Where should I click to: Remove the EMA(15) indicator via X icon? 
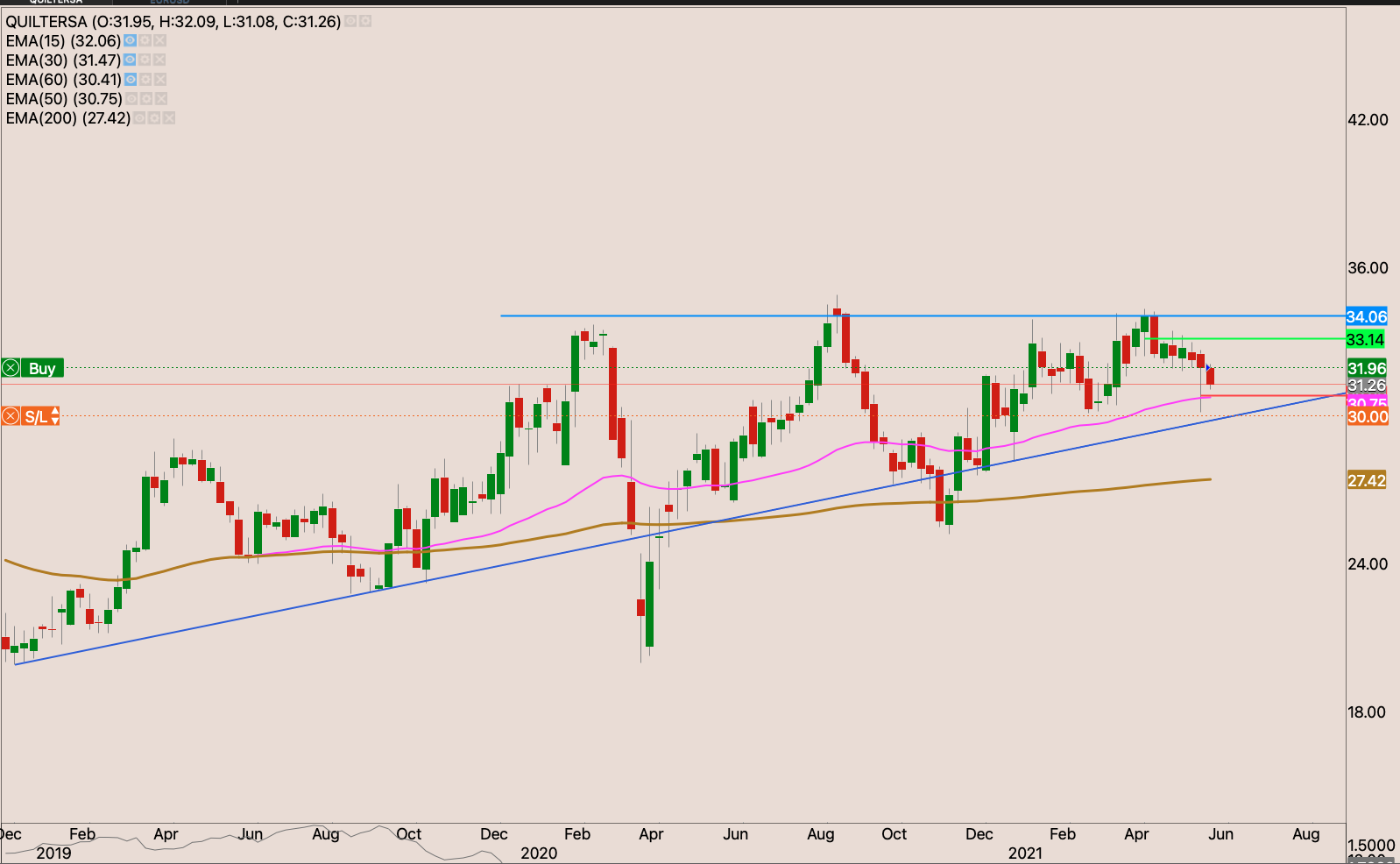[x=159, y=41]
